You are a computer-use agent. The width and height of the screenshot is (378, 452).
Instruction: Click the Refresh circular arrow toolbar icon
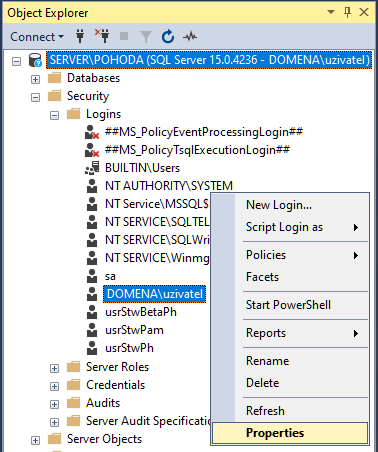168,36
